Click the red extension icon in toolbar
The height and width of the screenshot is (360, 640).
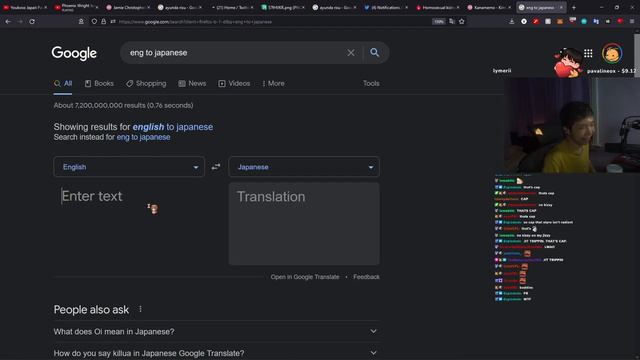536,22
